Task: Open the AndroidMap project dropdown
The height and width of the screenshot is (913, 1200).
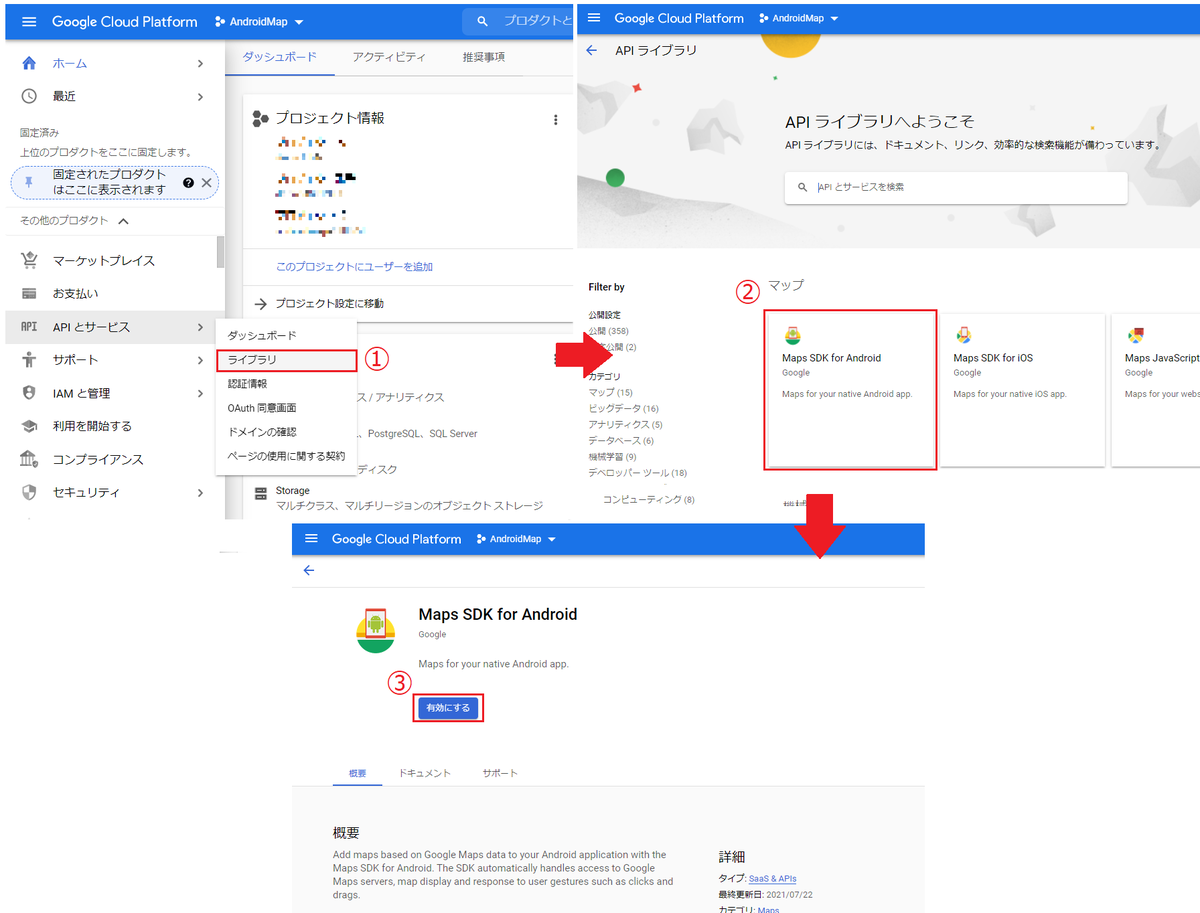Action: point(258,21)
